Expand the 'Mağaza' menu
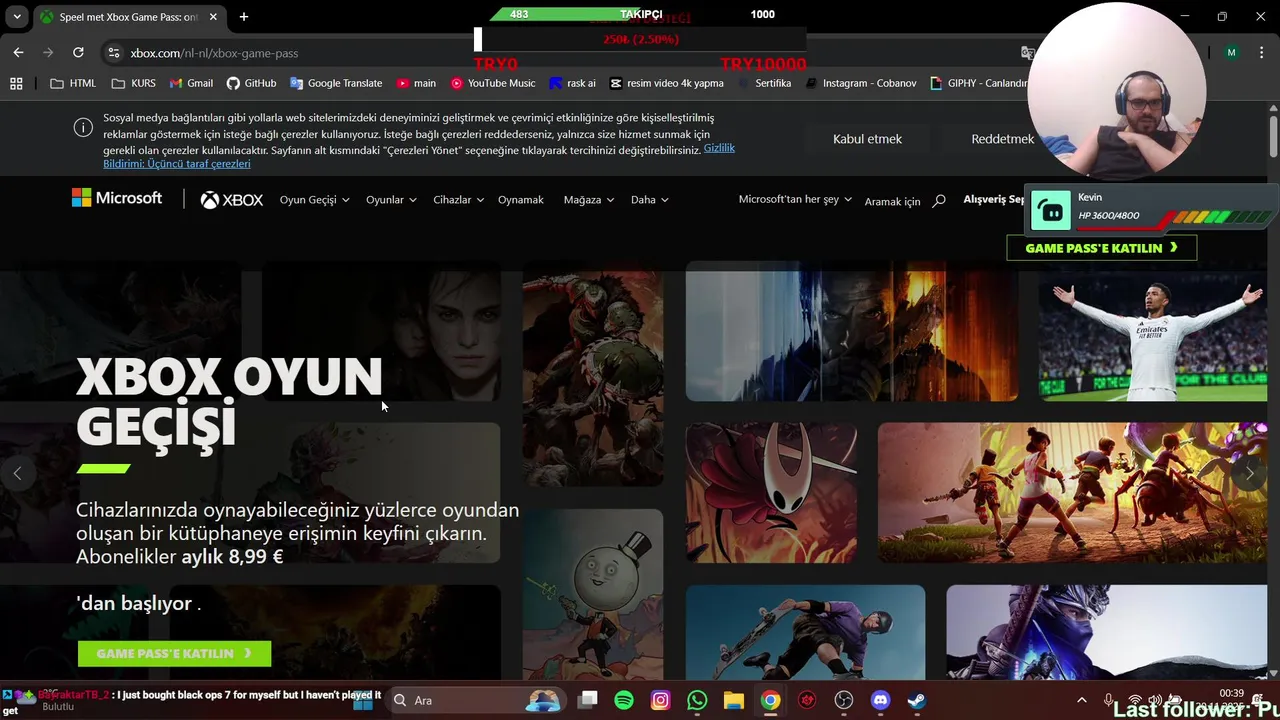The image size is (1280, 720). (x=588, y=200)
